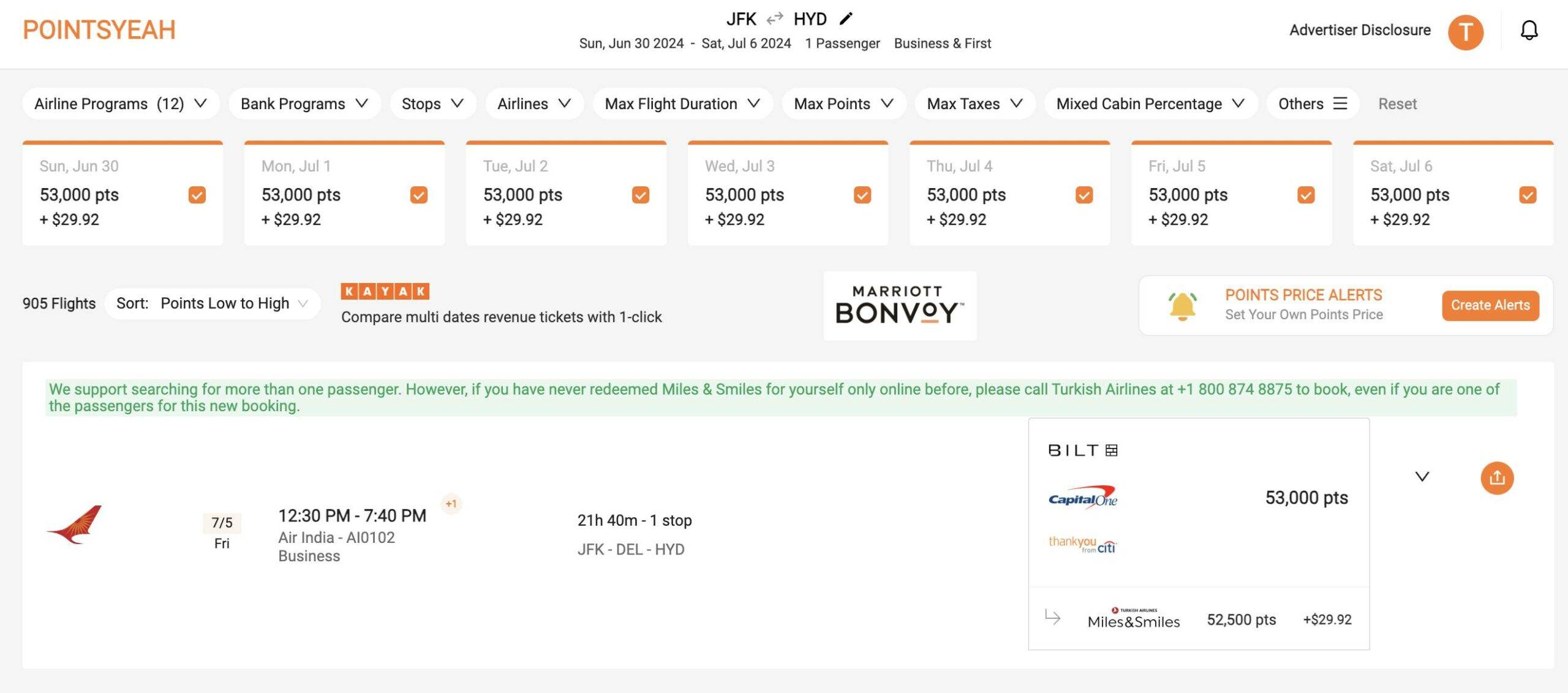Click the Marriott Bonvoy logo banner

900,305
